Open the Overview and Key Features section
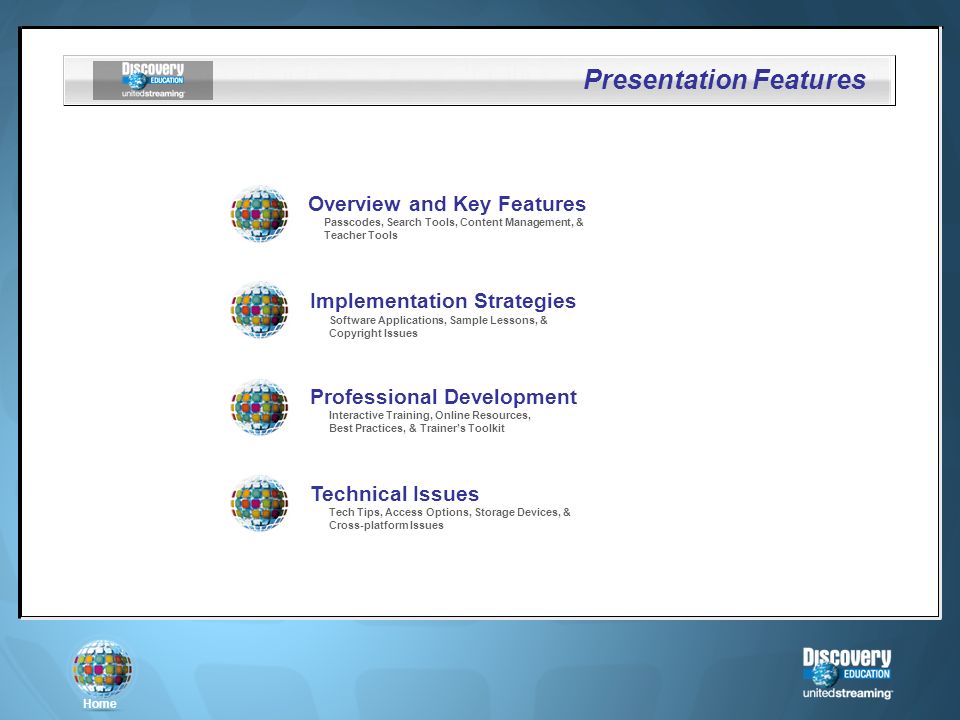Viewport: 960px width, 720px height. pyautogui.click(x=447, y=203)
